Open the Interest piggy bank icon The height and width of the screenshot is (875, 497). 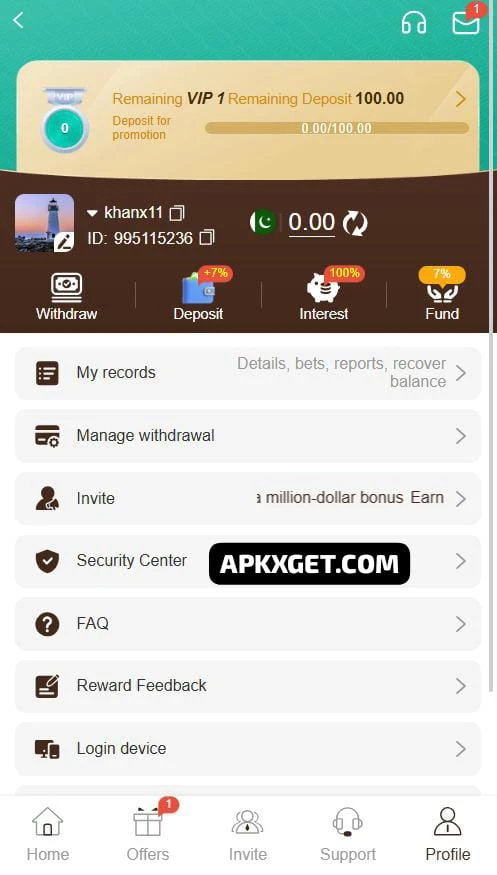(x=323, y=288)
